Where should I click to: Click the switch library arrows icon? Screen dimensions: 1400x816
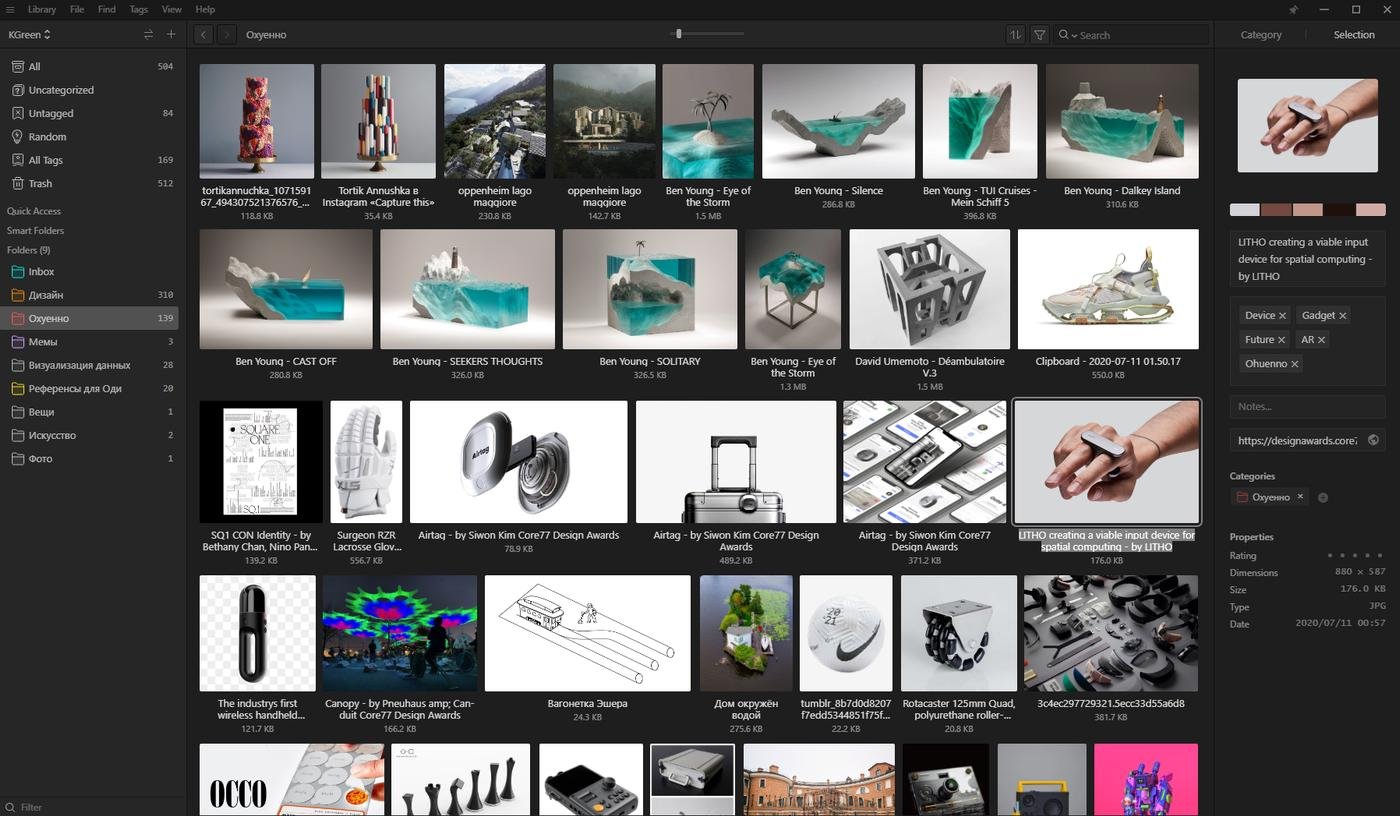pyautogui.click(x=148, y=34)
